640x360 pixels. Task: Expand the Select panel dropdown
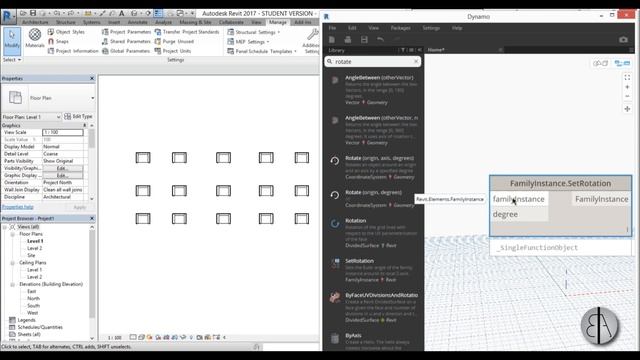point(12,60)
